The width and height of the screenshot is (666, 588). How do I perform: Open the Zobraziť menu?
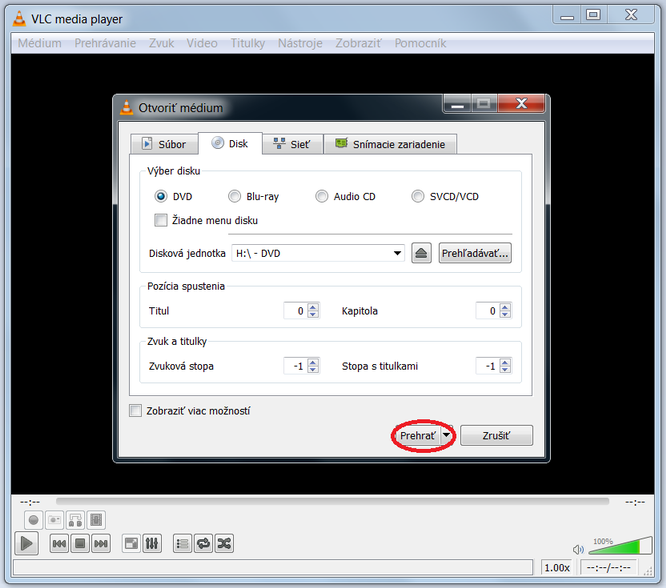click(358, 43)
